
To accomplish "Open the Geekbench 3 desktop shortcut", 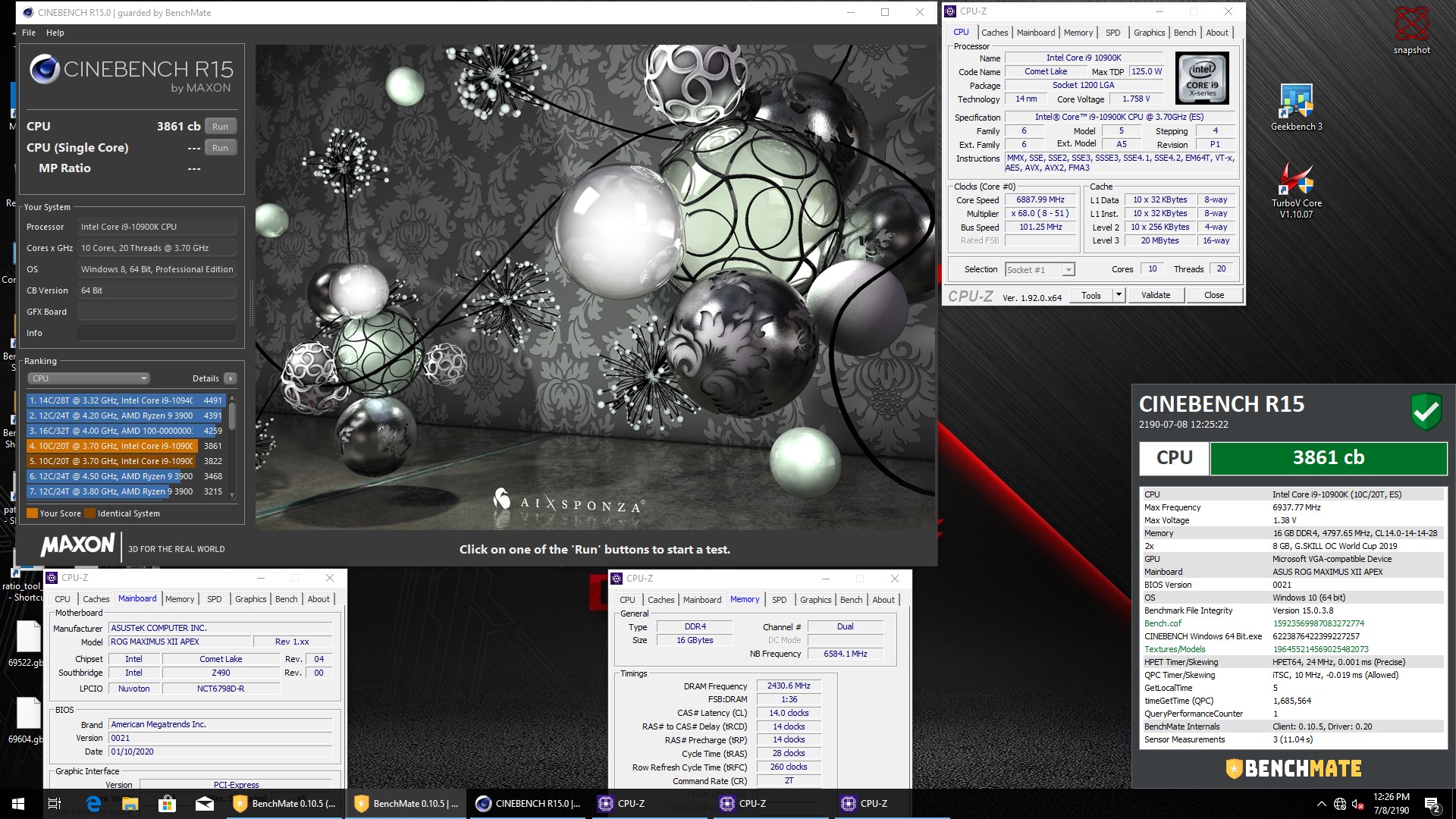I will tap(1296, 108).
